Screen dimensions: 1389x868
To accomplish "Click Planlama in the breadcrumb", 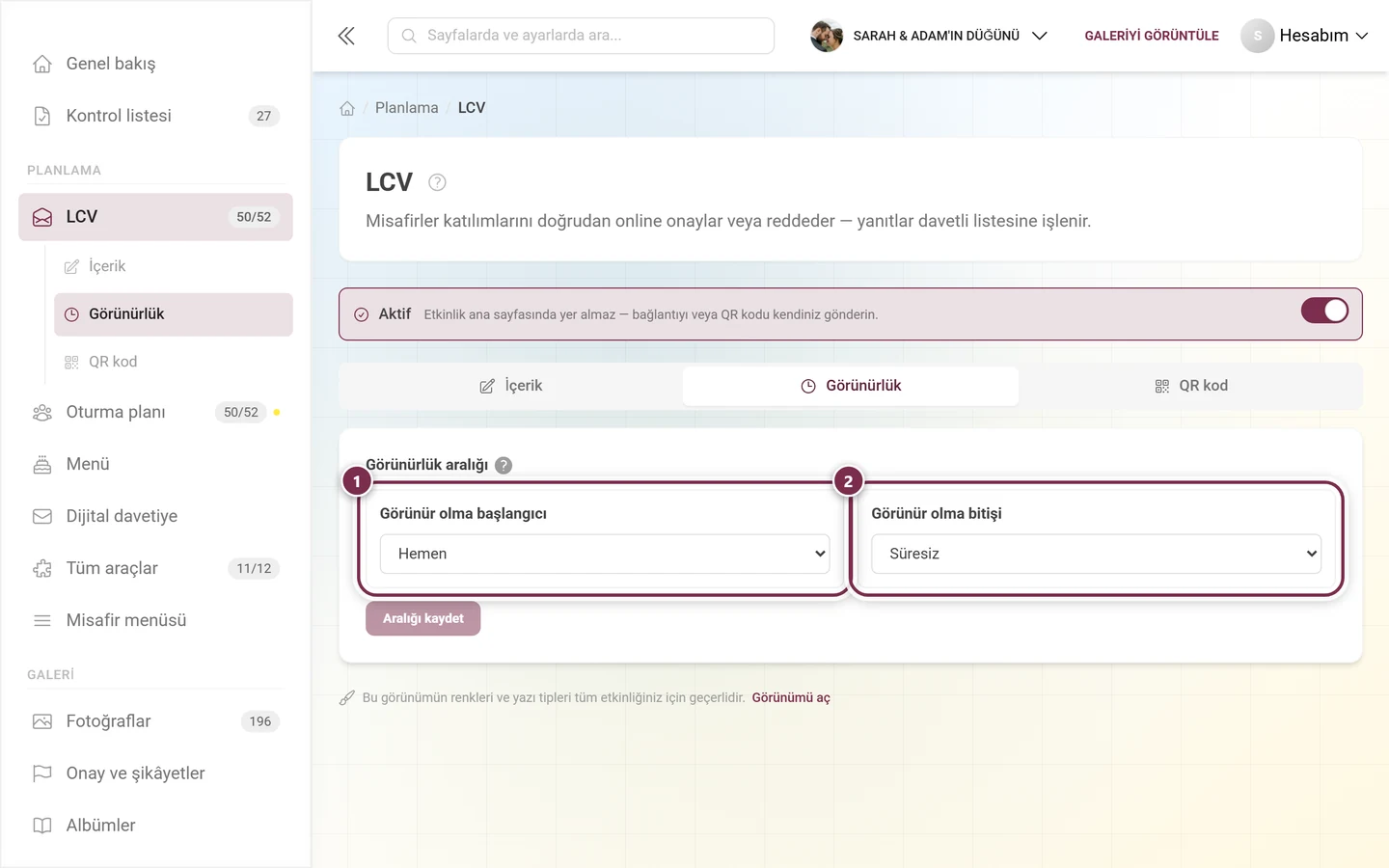I will [406, 108].
